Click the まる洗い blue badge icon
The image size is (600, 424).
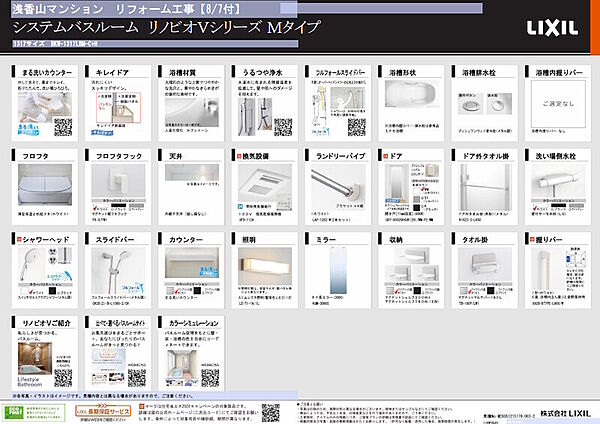28,129
